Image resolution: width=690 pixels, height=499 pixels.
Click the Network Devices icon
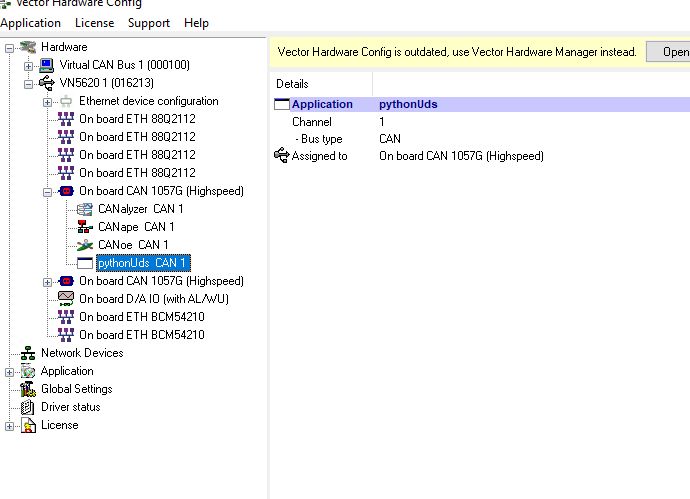click(28, 353)
